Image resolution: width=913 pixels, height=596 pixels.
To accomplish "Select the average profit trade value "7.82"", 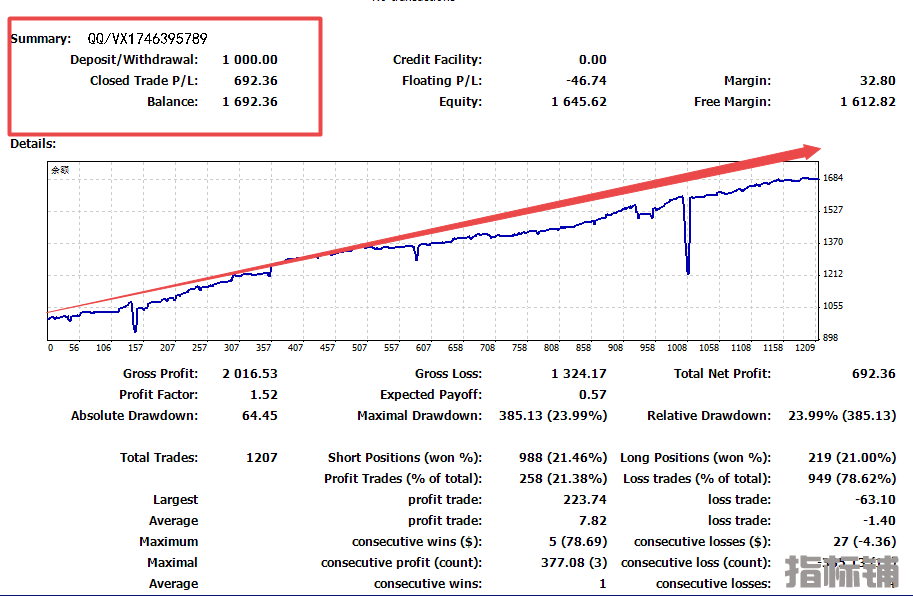I will coord(593,520).
